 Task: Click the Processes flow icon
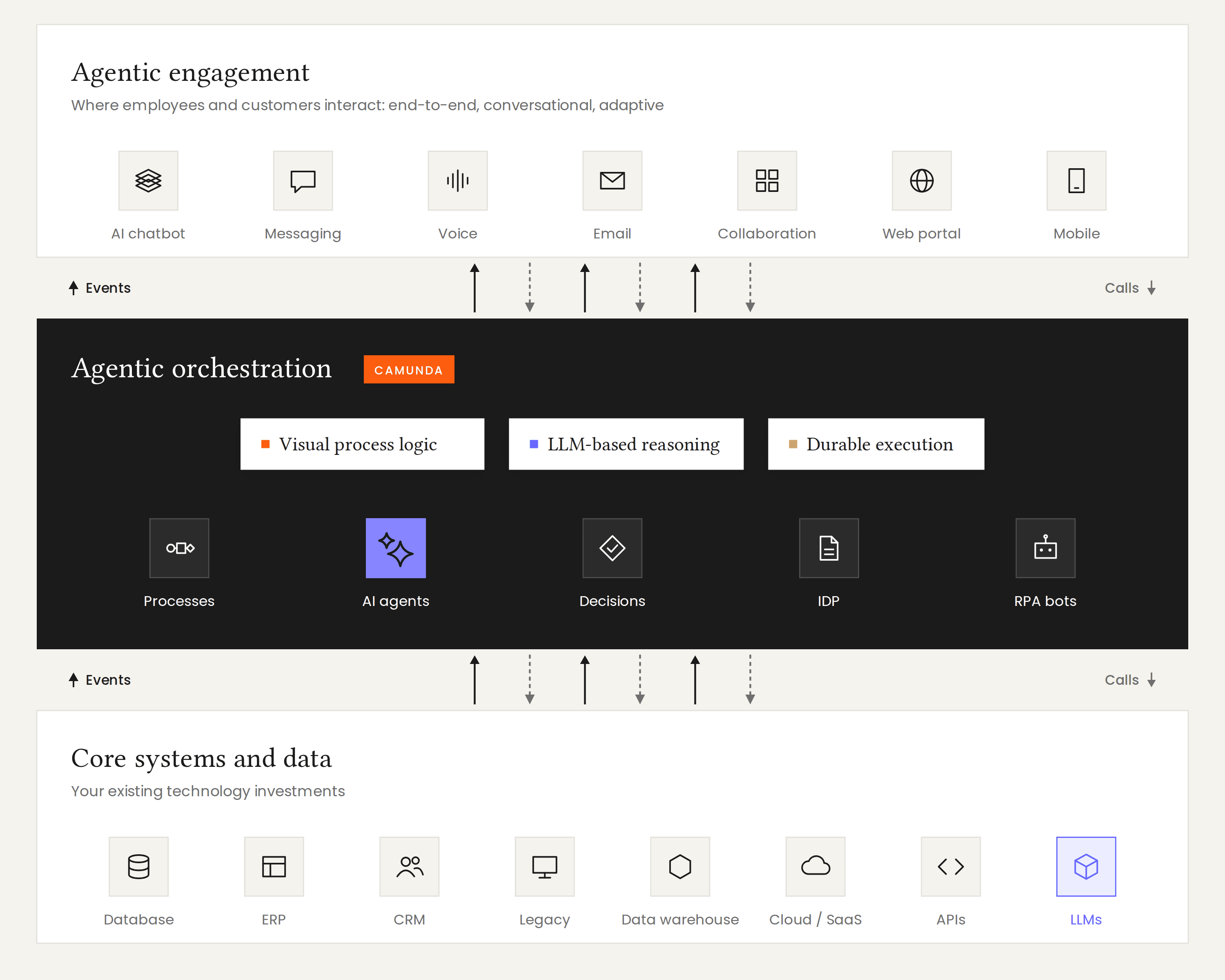(x=179, y=548)
